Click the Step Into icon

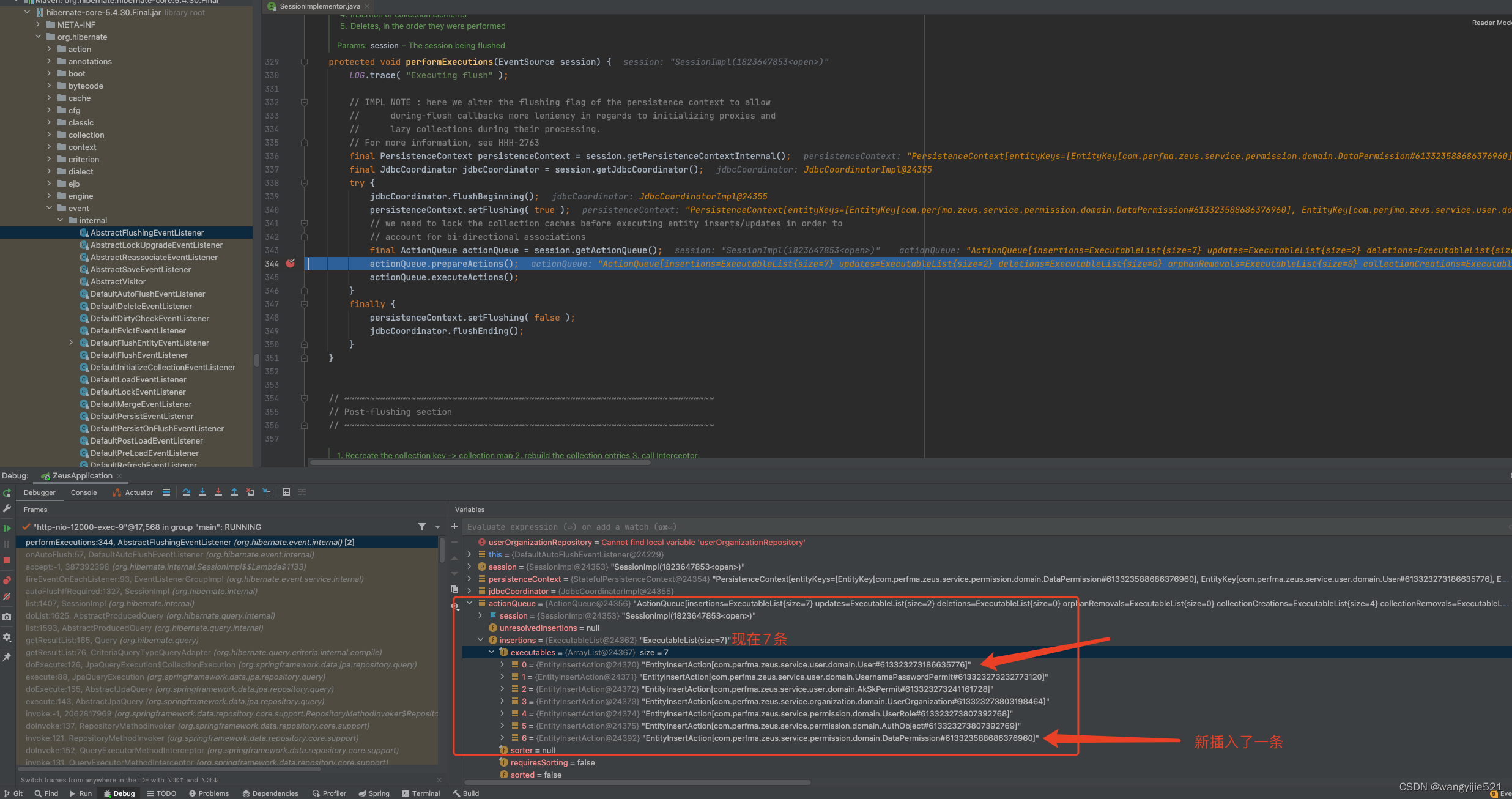point(202,492)
